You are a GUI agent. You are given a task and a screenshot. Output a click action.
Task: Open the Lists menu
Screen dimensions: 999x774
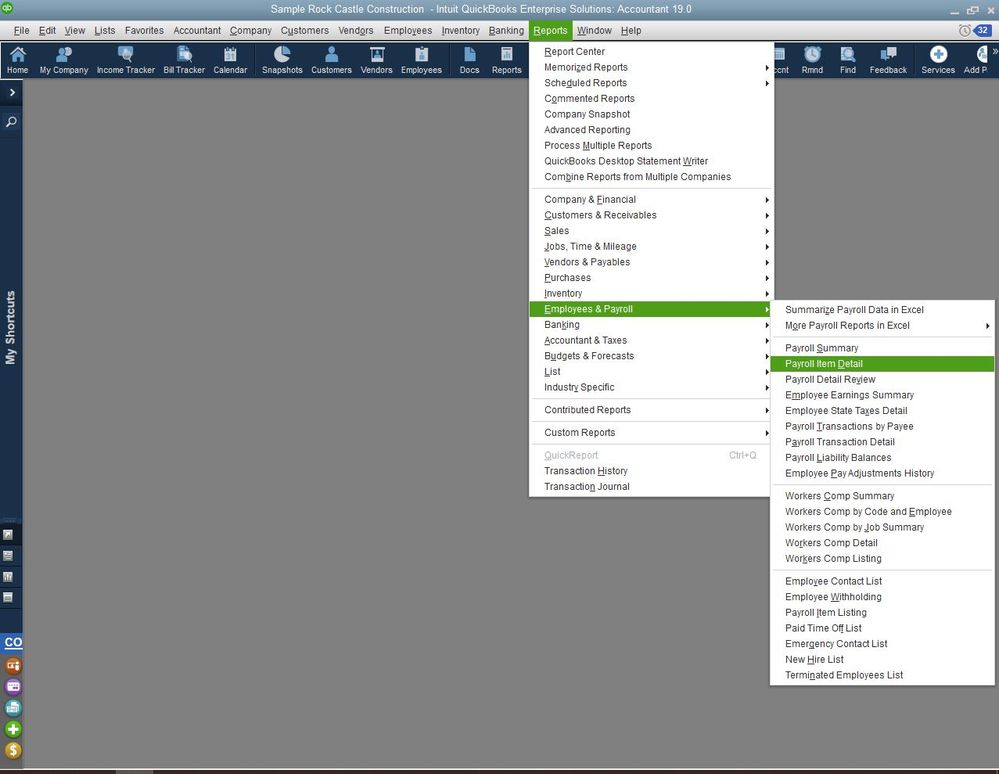(x=104, y=31)
